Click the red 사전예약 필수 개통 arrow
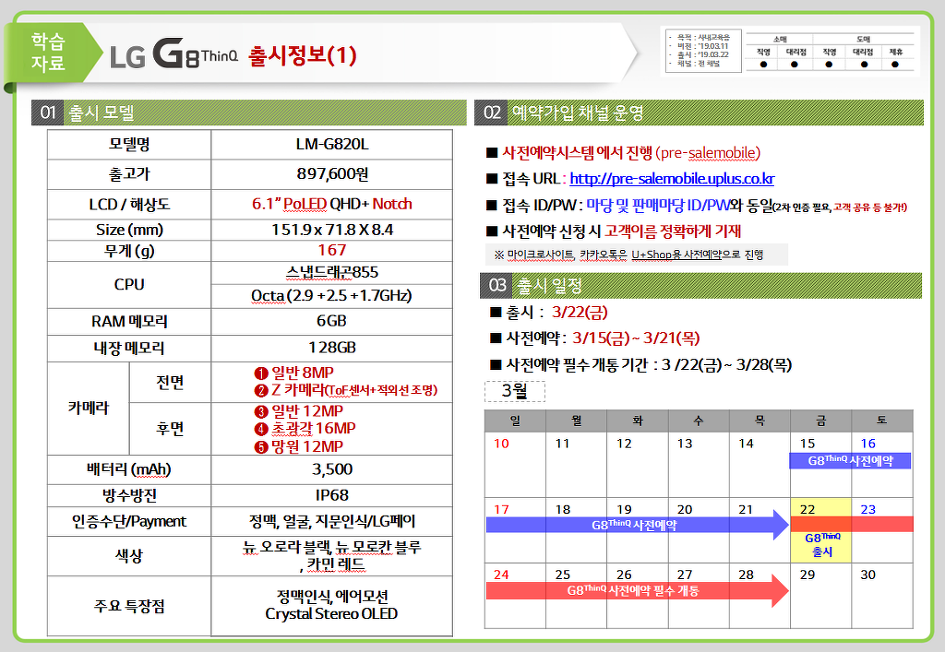 (x=636, y=591)
